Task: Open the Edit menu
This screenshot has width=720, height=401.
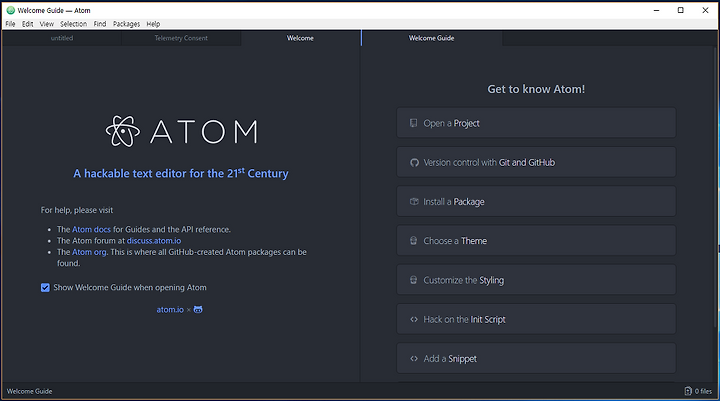Action: coord(28,24)
